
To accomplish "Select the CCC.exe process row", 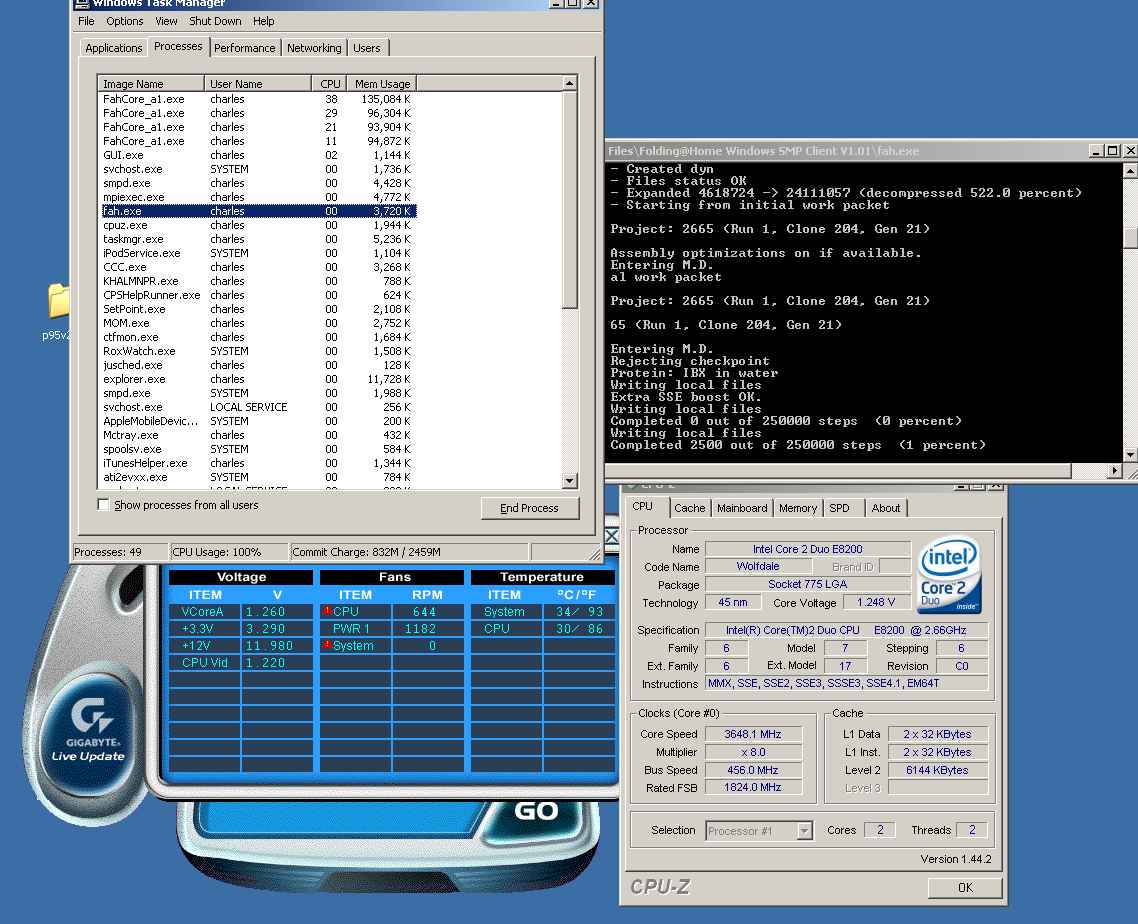I will point(258,267).
